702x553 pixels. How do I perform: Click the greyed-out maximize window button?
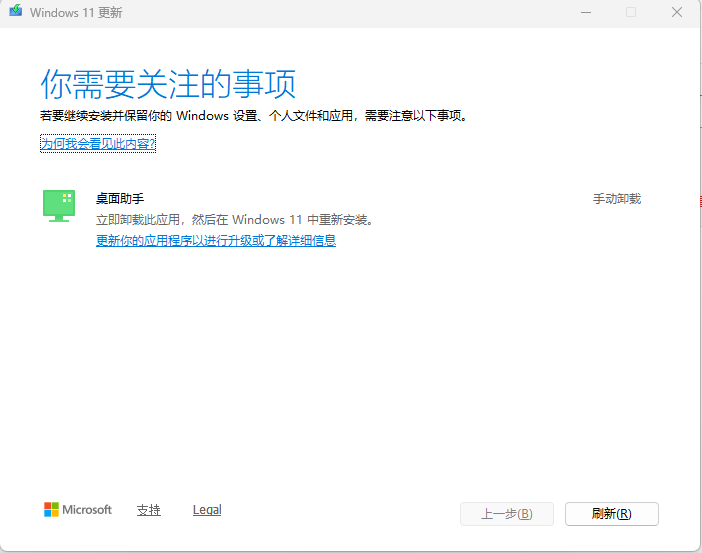(x=631, y=13)
